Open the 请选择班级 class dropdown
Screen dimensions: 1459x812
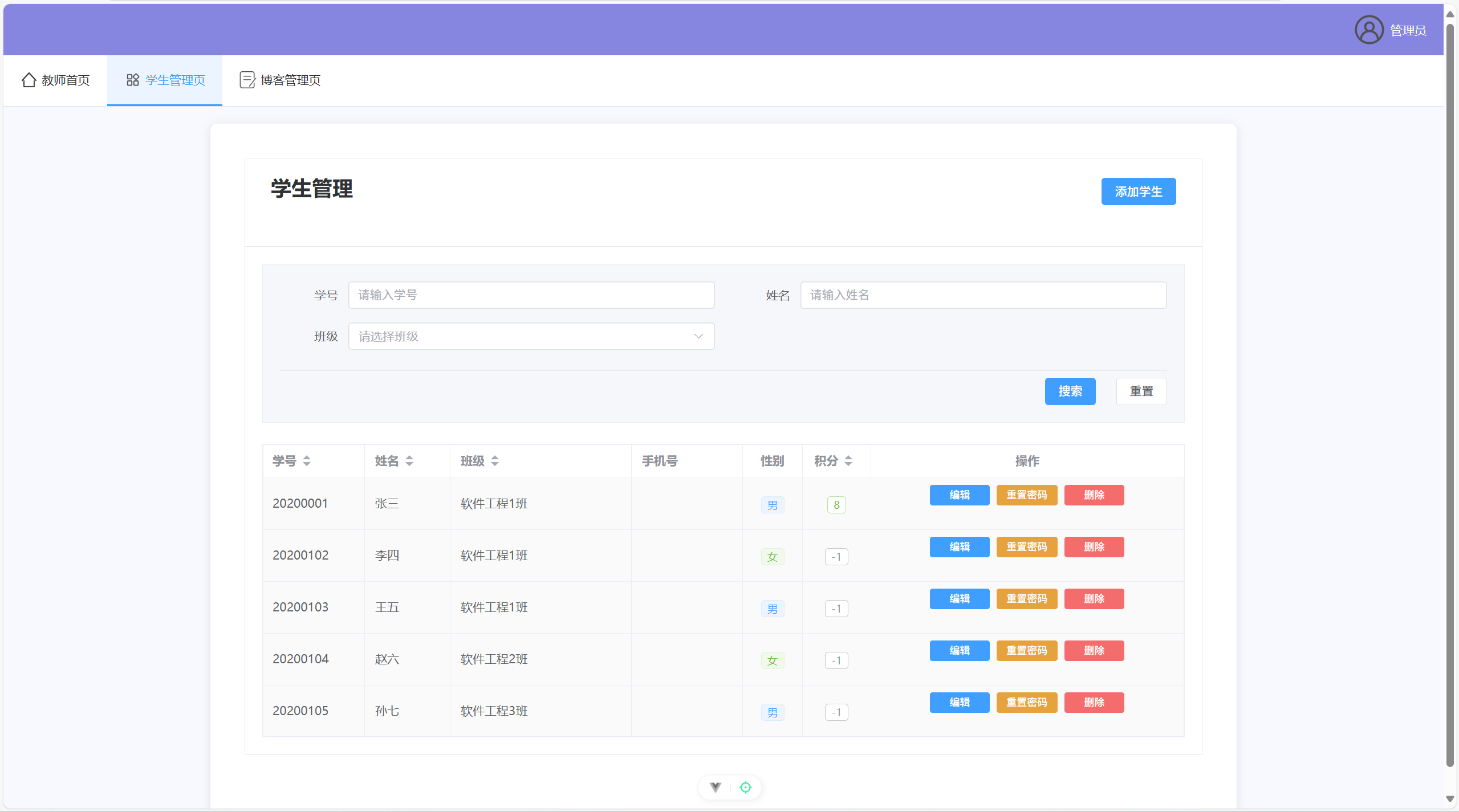point(531,336)
